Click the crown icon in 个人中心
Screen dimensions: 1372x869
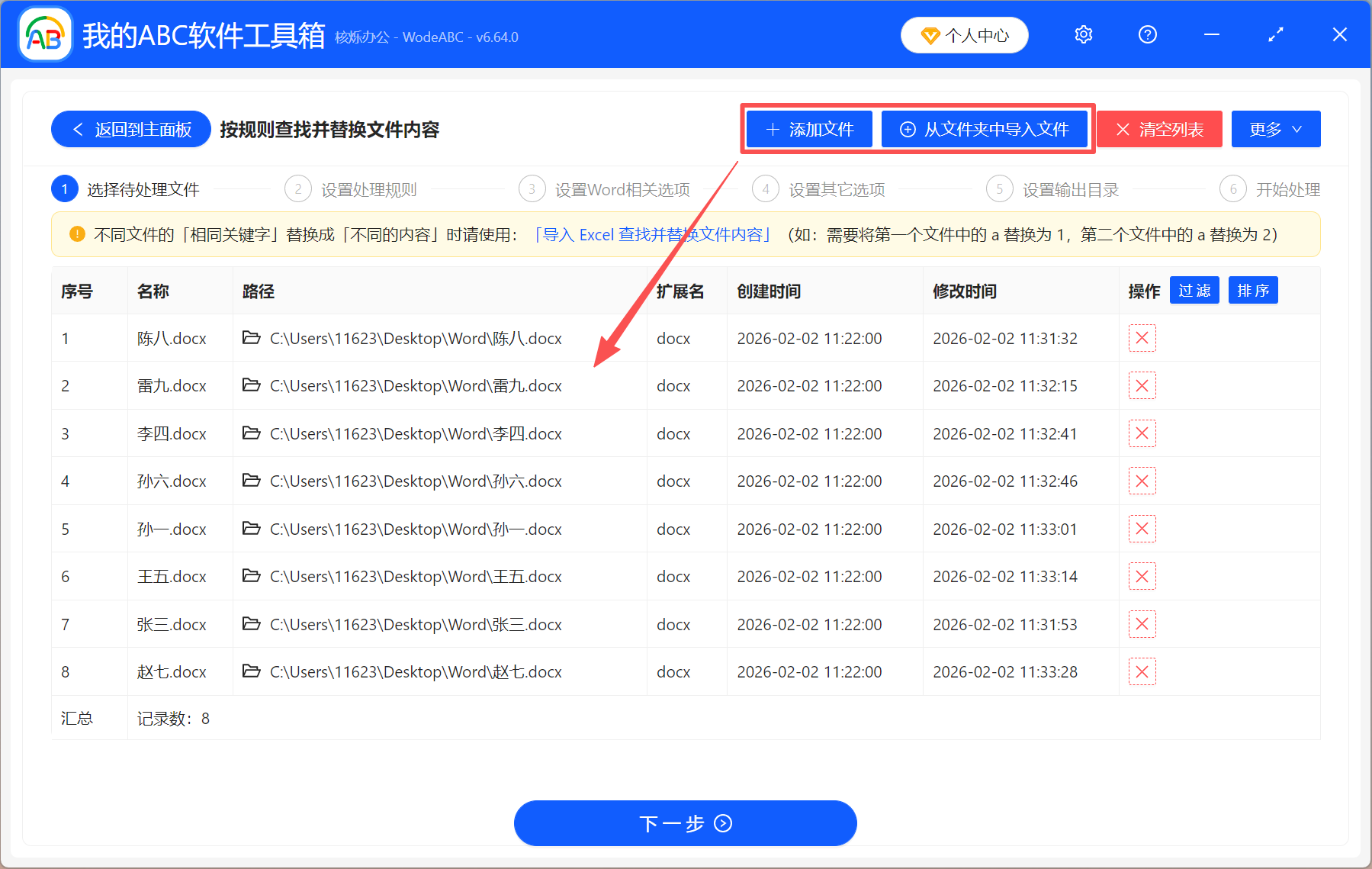(x=930, y=35)
